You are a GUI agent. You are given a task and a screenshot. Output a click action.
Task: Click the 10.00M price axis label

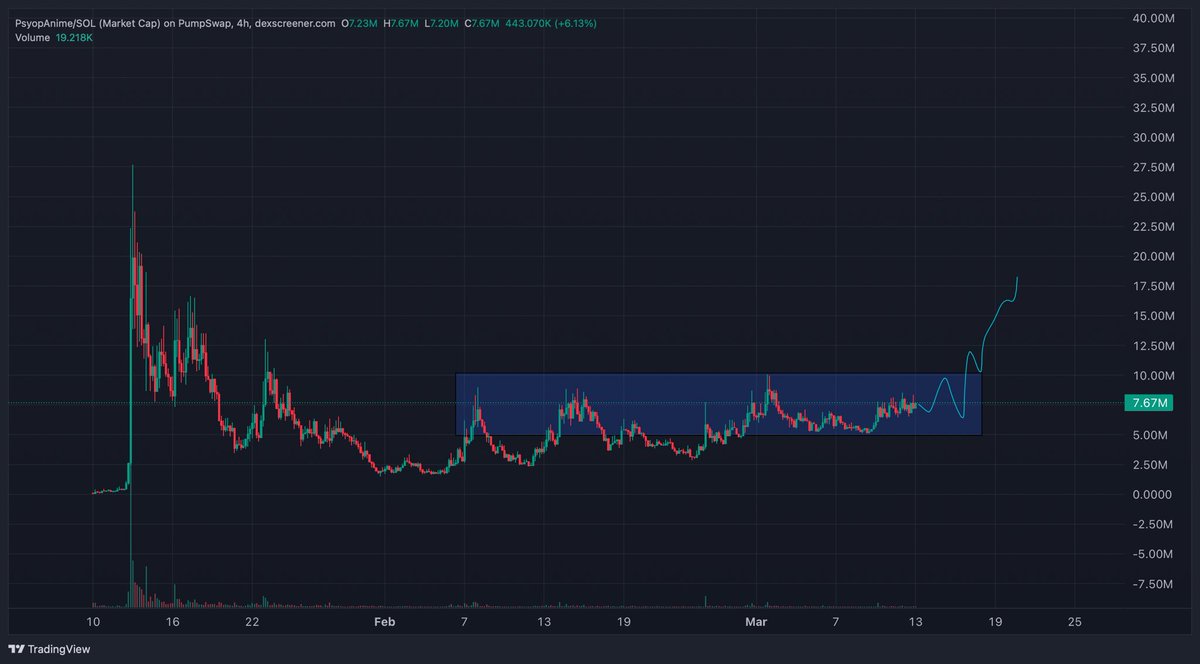coord(1153,376)
